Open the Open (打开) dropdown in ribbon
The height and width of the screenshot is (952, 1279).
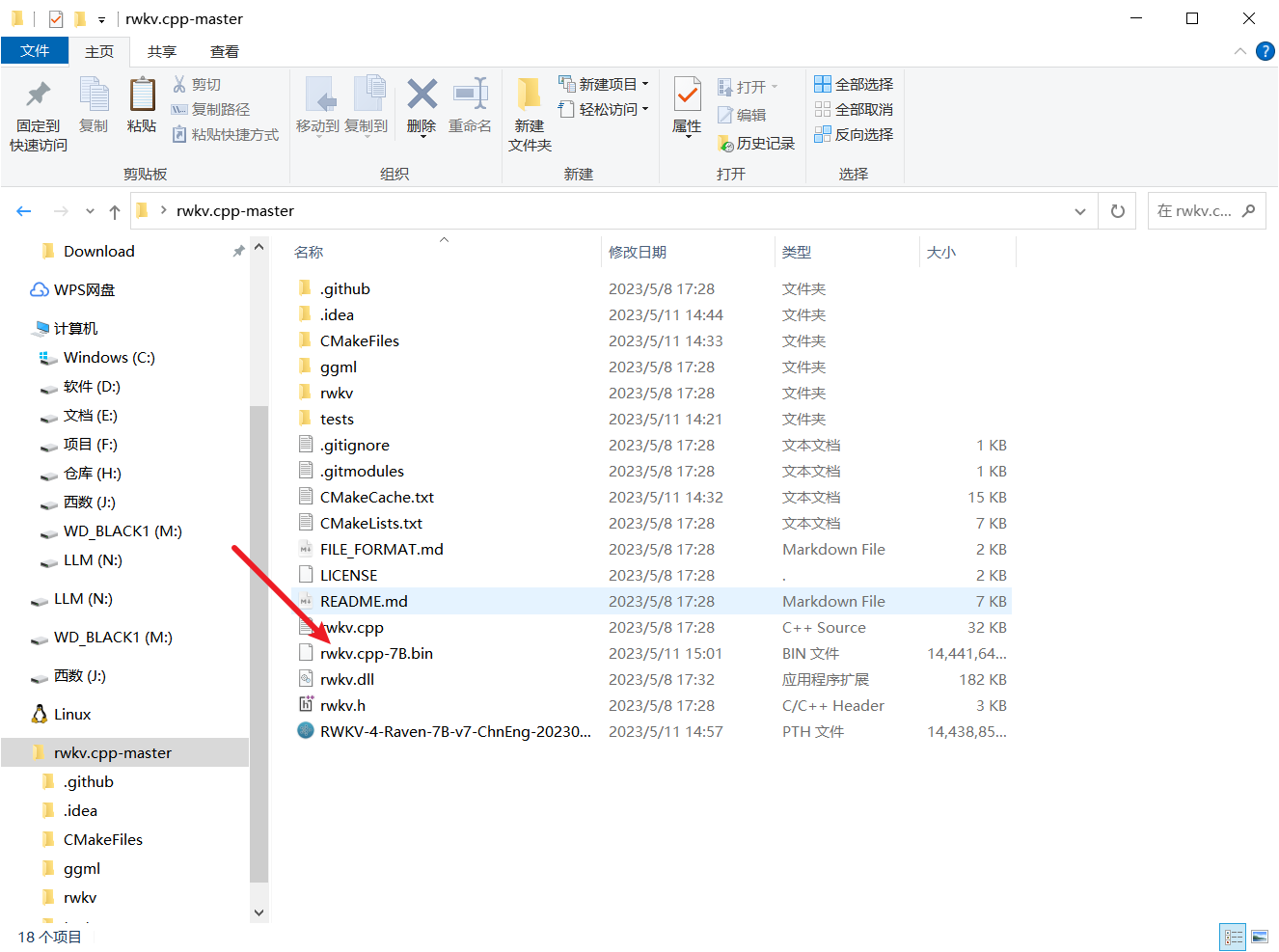[x=775, y=87]
